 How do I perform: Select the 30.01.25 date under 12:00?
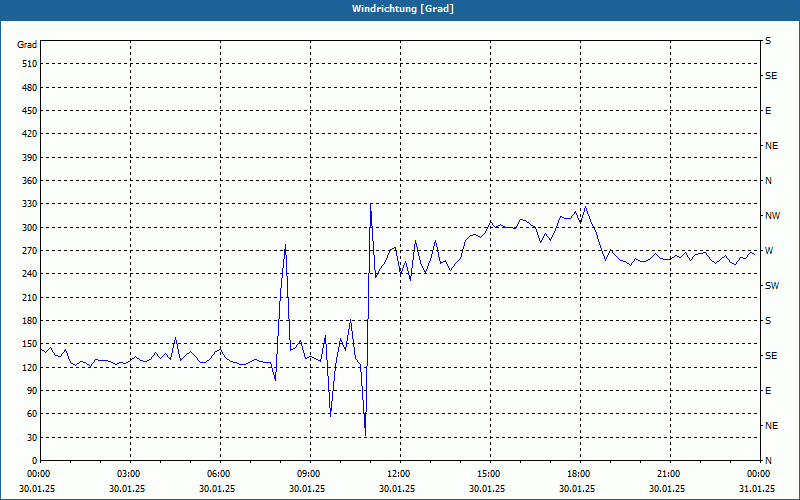click(x=397, y=488)
